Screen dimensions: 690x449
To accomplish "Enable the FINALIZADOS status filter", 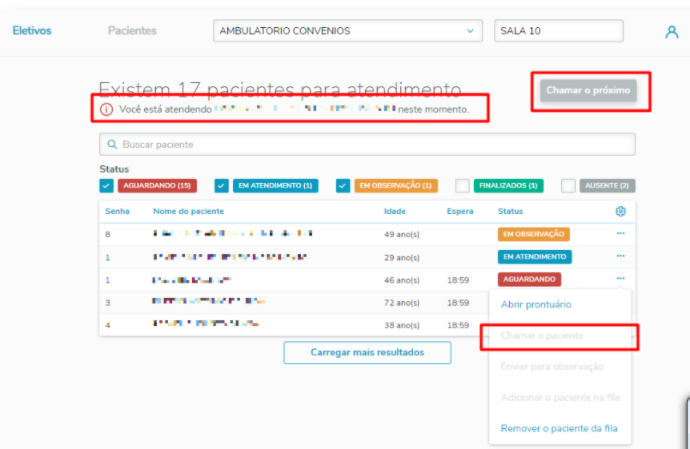I will pyautogui.click(x=462, y=186).
